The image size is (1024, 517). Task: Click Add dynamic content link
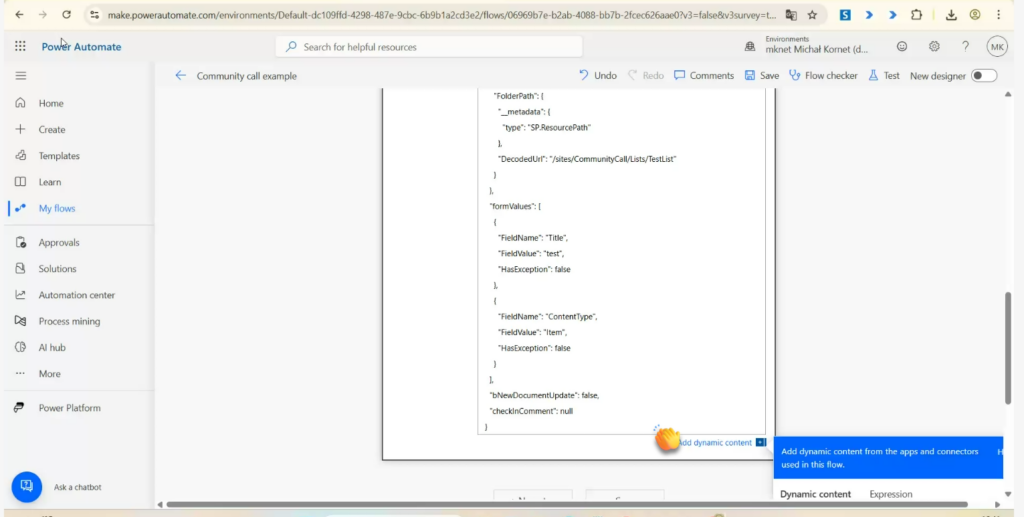716,443
